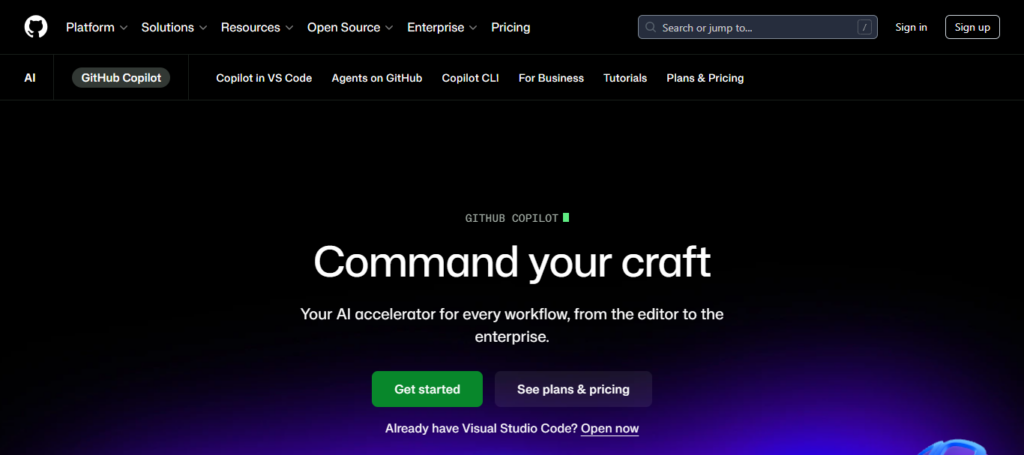The width and height of the screenshot is (1024, 455).
Task: Click the GitHub Copilot pill
Action: pos(121,78)
